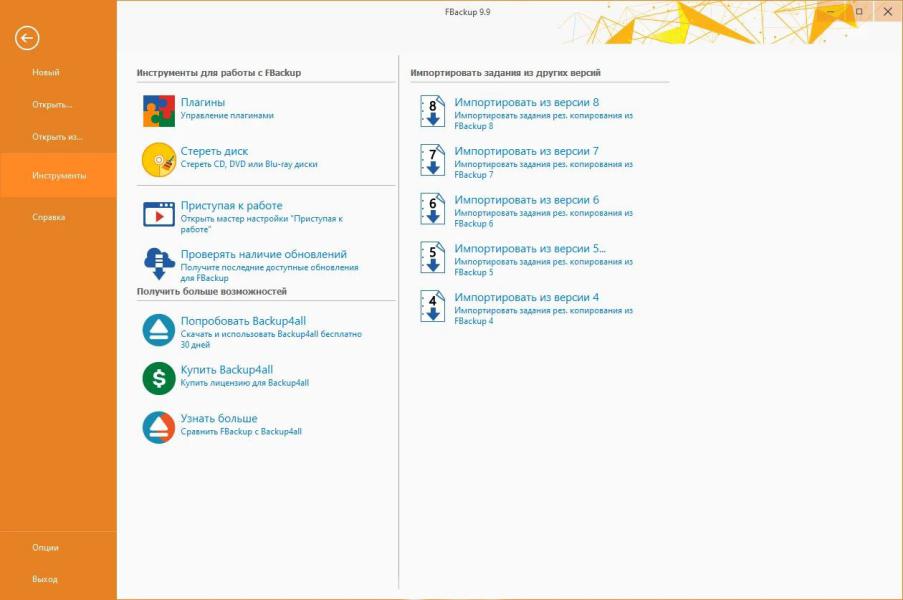Screen dimensions: 903x600
Task: Click Импортировать из версии 7
Action: point(526,151)
